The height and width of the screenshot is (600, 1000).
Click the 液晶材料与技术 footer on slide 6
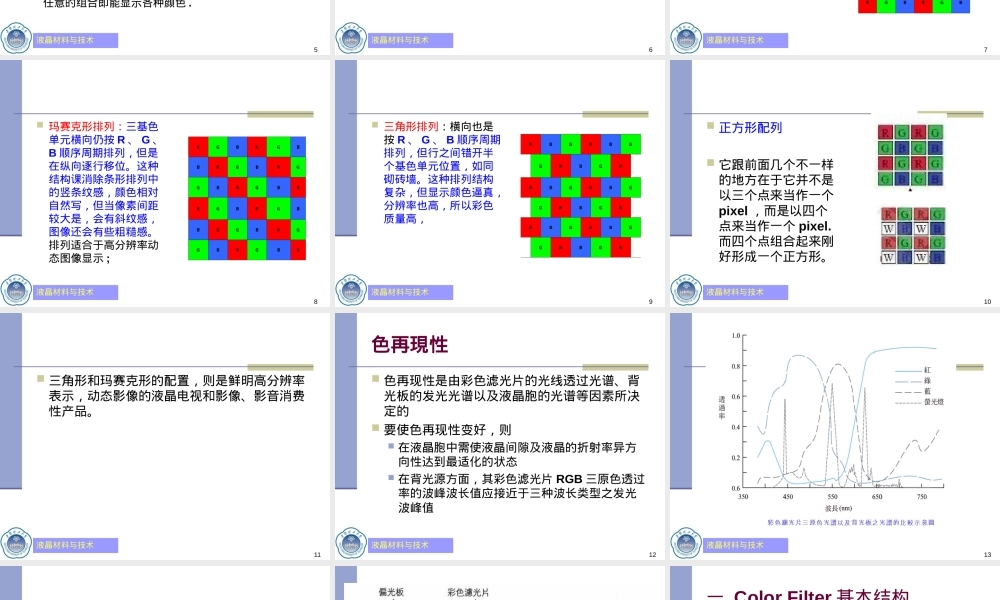click(x=410, y=40)
